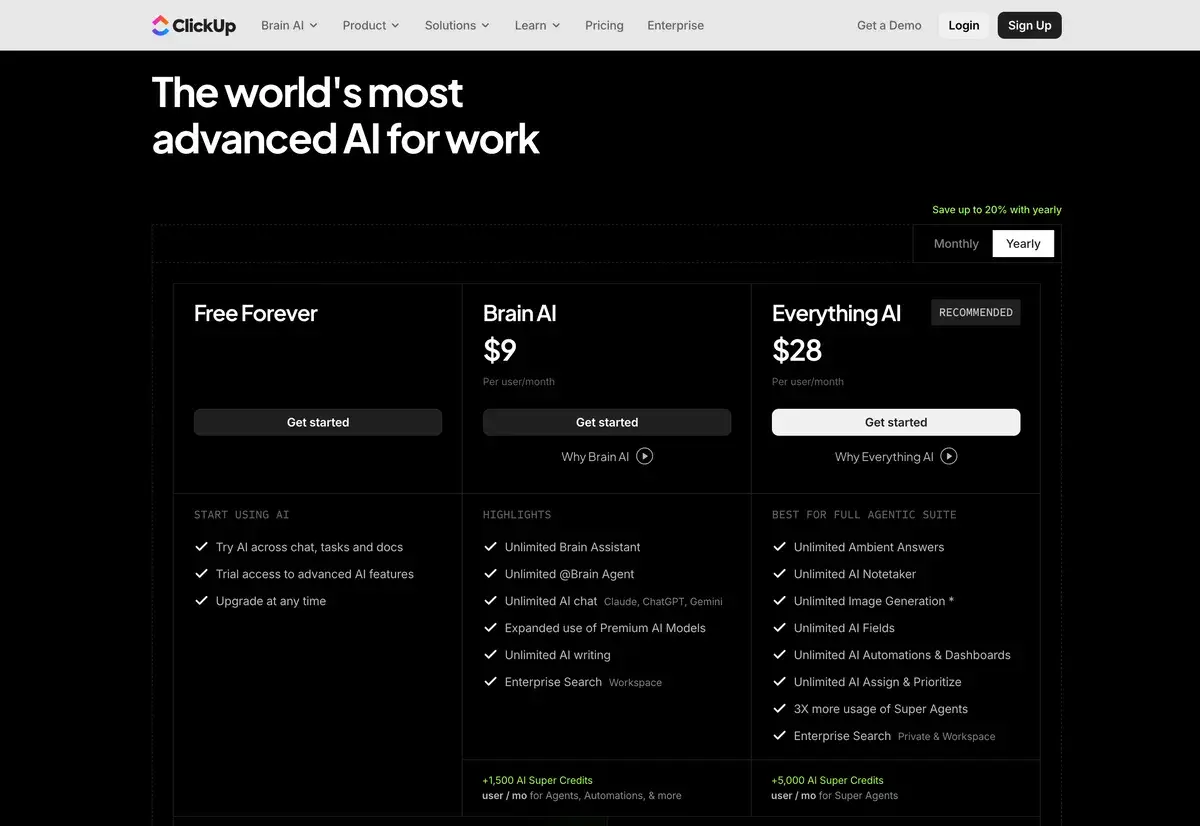Switch billing to Monthly
This screenshot has height=826, width=1200.
coord(956,244)
